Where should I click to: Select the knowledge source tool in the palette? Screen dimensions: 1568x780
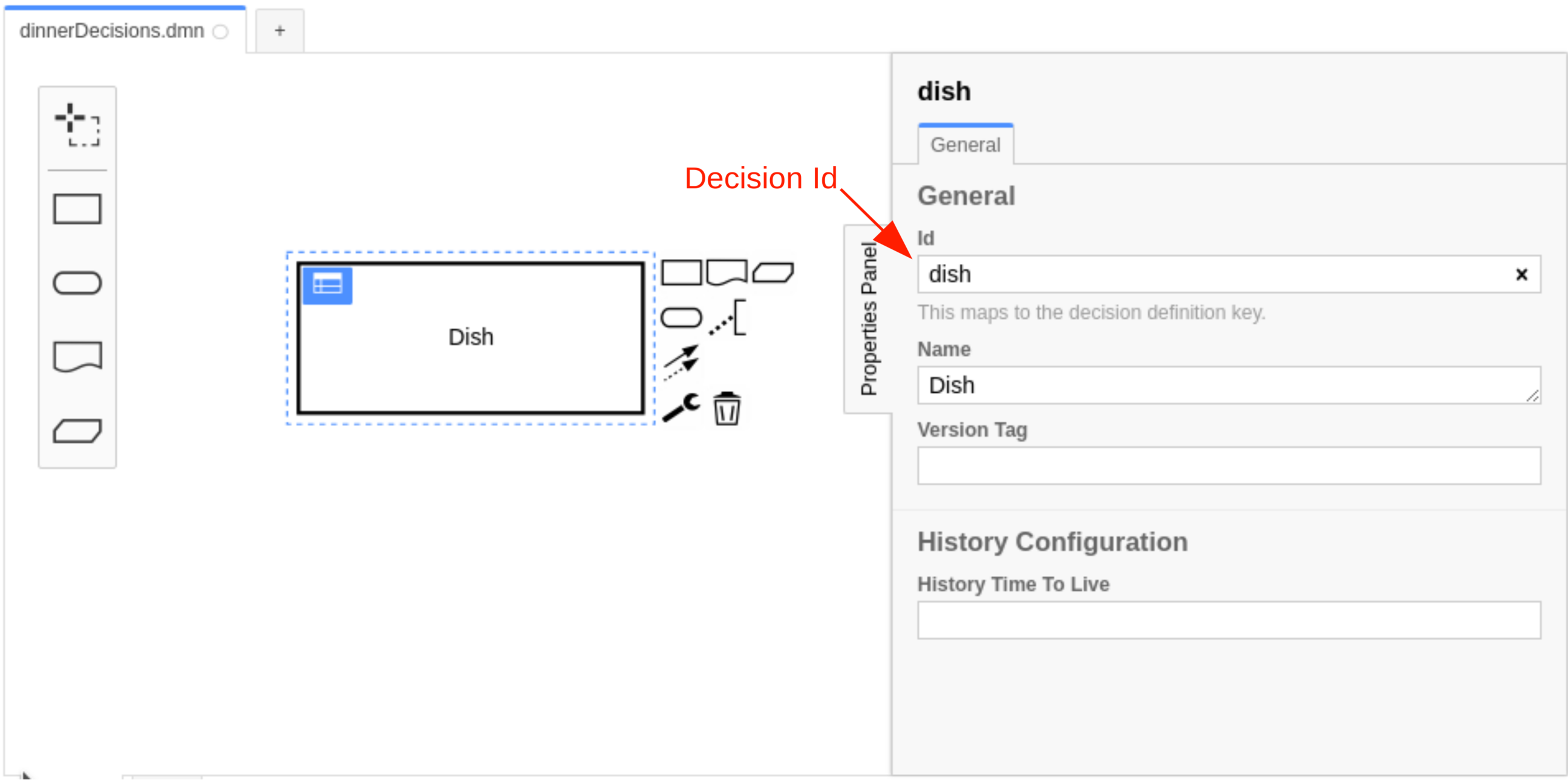(77, 356)
